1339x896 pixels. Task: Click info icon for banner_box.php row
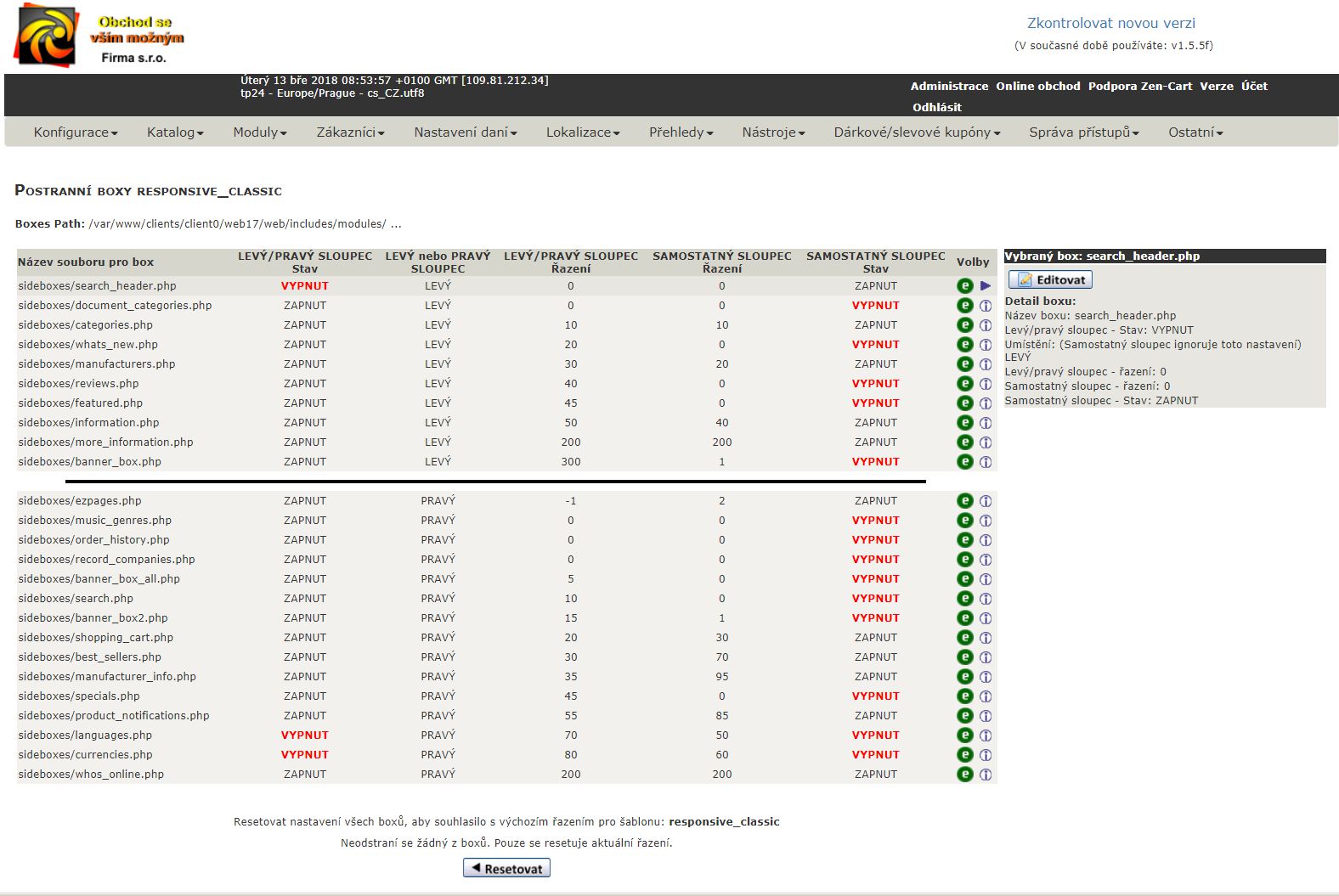coord(986,462)
